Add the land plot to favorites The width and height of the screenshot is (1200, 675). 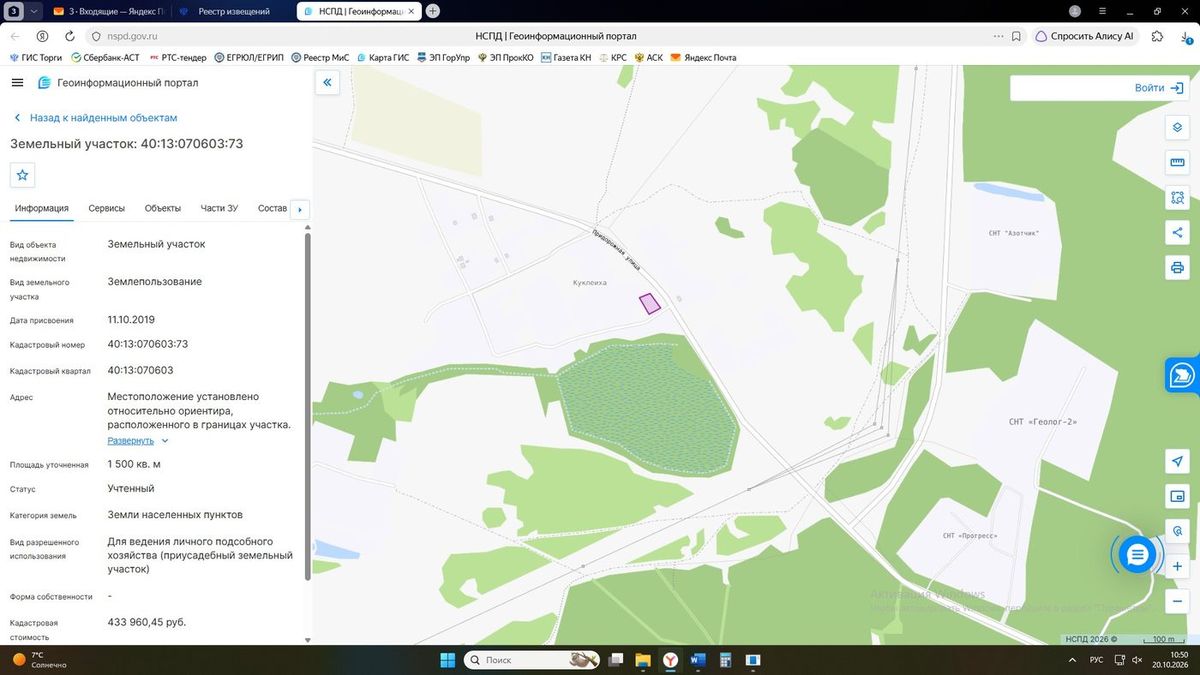(23, 175)
